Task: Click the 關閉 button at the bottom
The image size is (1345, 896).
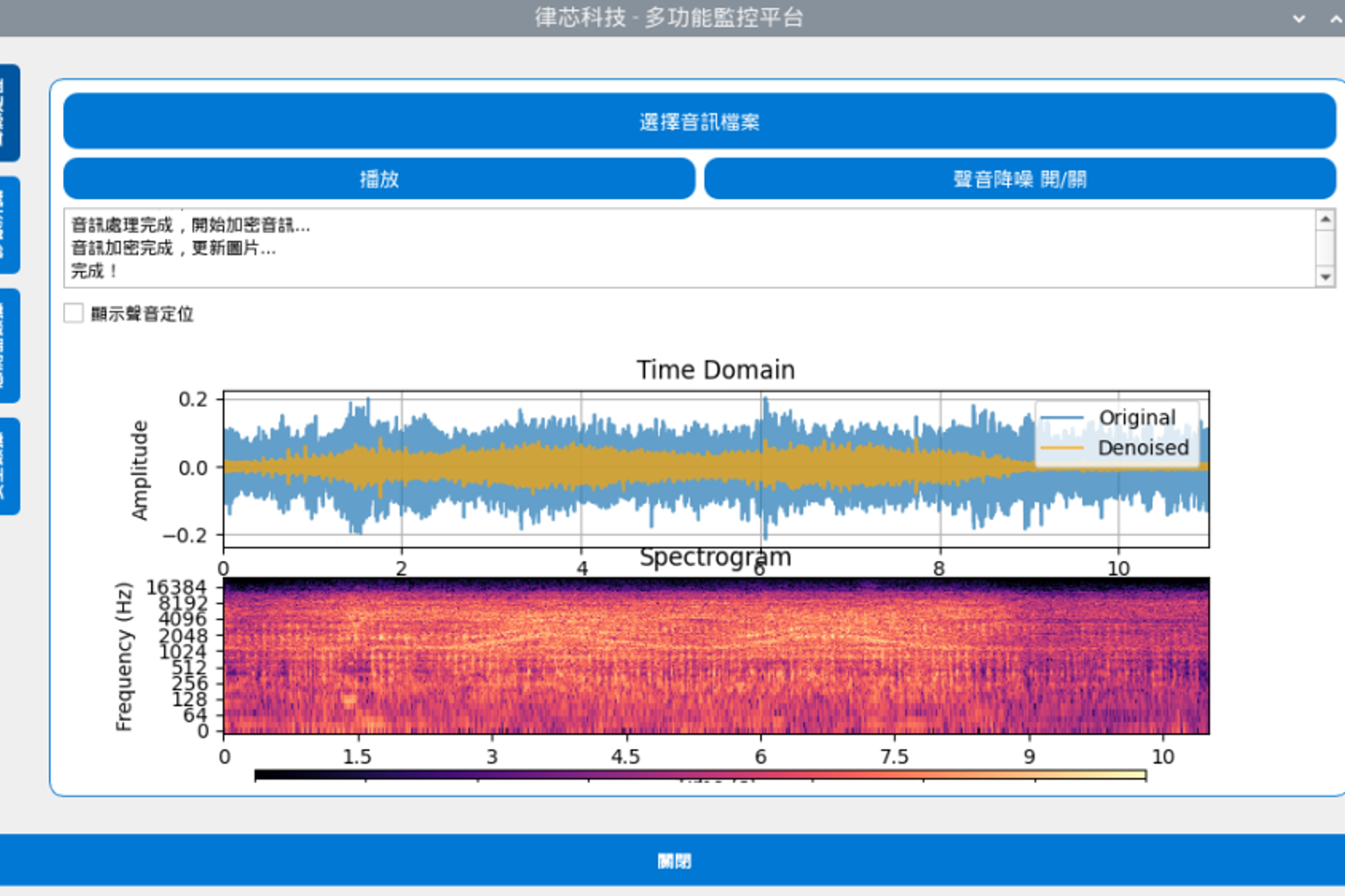Action: 672,860
